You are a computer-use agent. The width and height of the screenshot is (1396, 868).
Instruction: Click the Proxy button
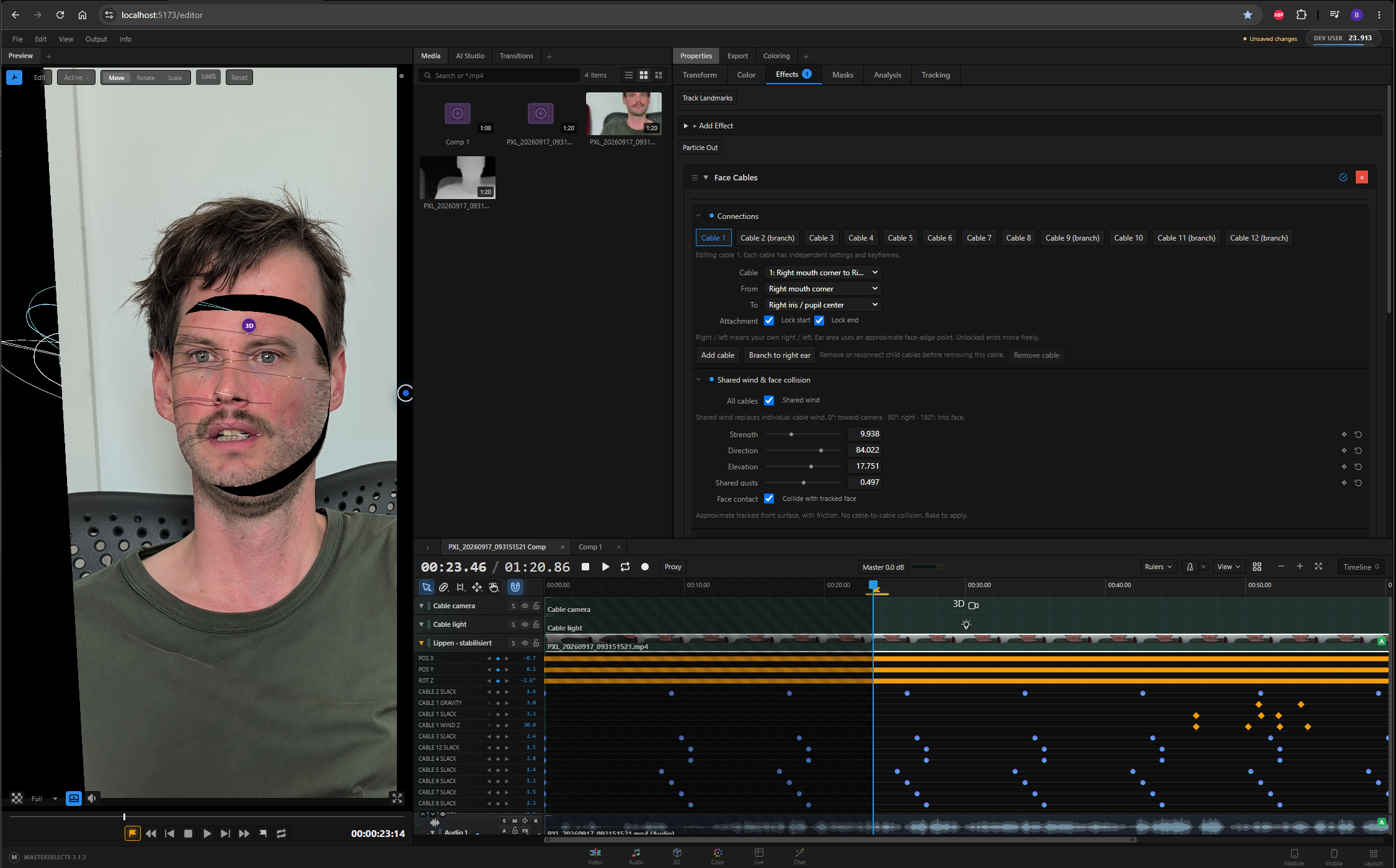[x=673, y=567]
